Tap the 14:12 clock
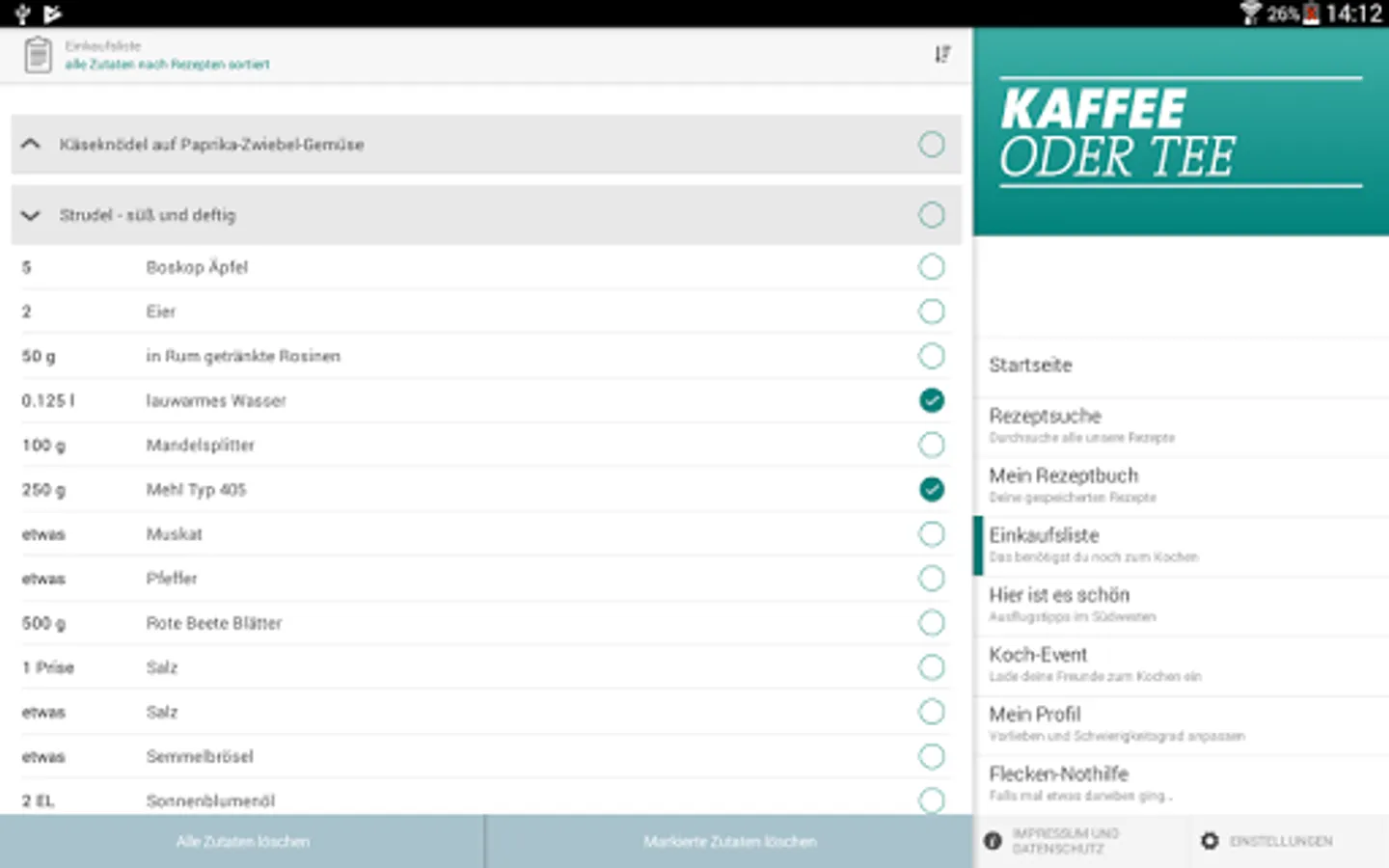This screenshot has height=868, width=1389. [1353, 14]
